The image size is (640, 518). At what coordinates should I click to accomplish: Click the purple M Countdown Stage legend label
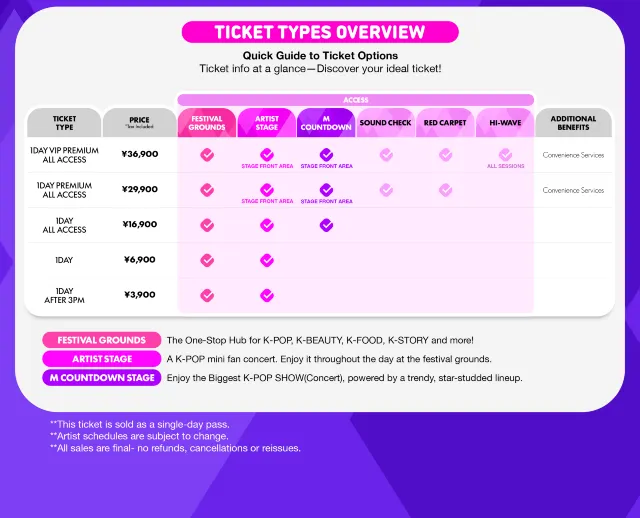point(101,377)
